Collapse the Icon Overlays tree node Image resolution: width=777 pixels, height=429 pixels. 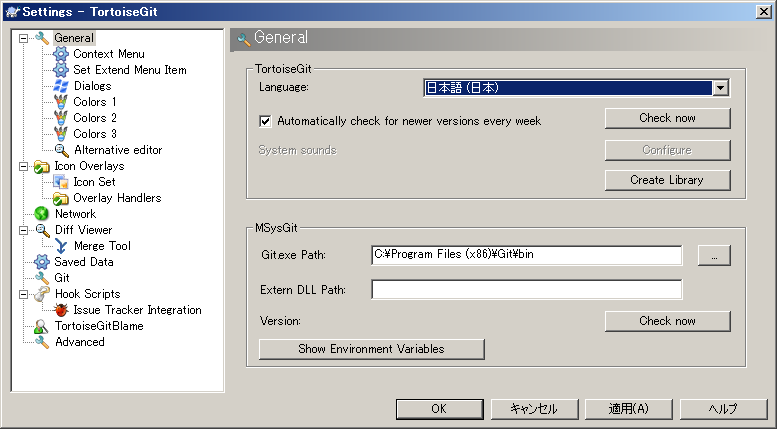pyautogui.click(x=23, y=166)
